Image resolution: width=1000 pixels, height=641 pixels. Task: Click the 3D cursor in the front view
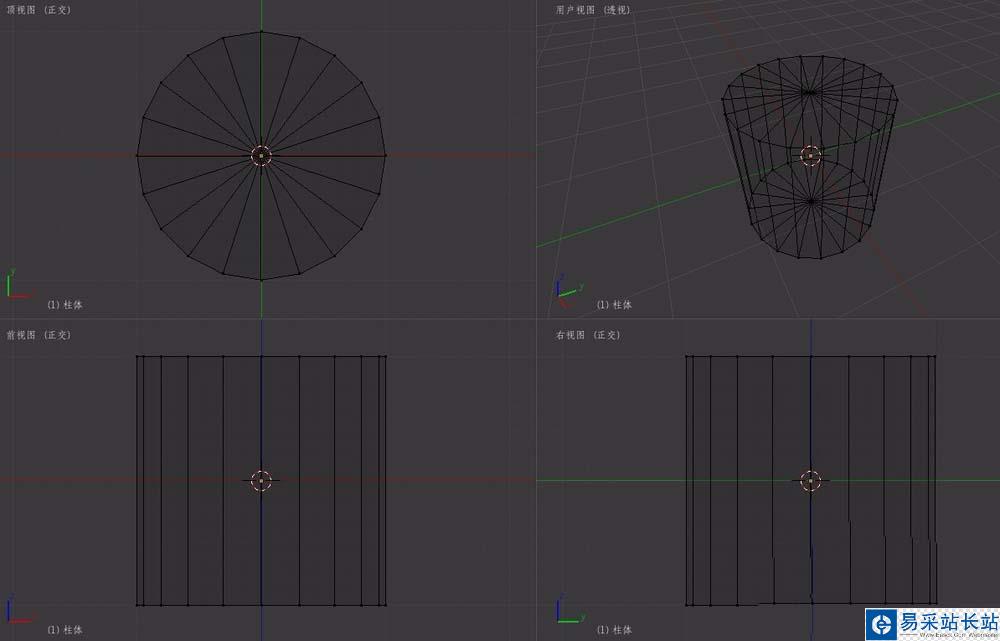[x=261, y=480]
